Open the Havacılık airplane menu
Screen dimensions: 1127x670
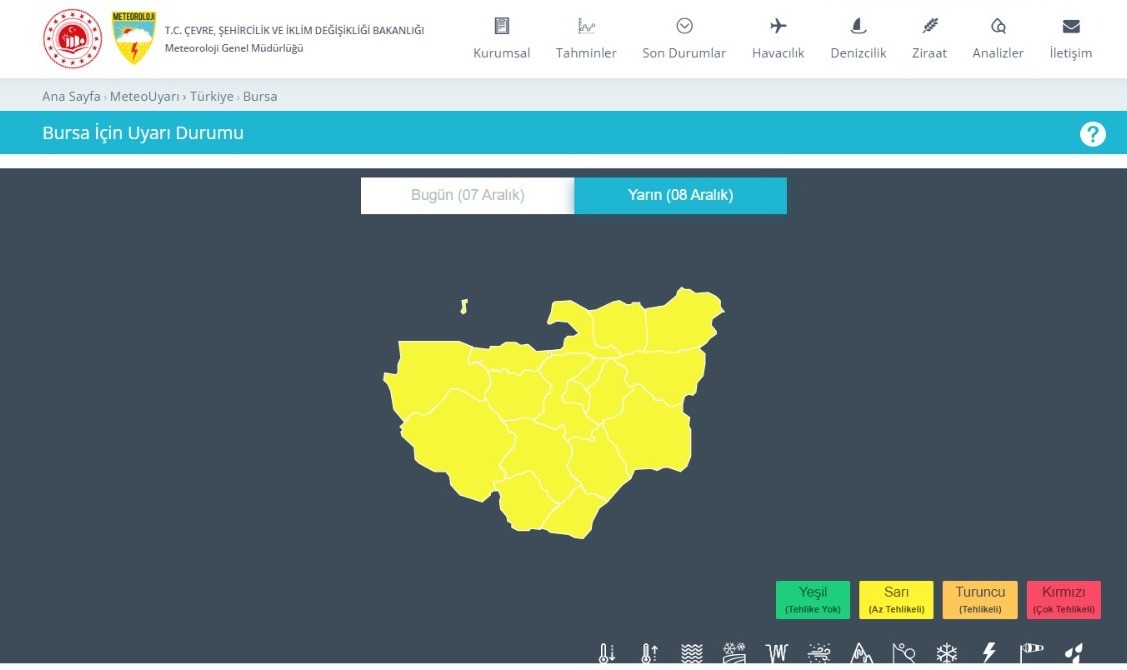[778, 39]
